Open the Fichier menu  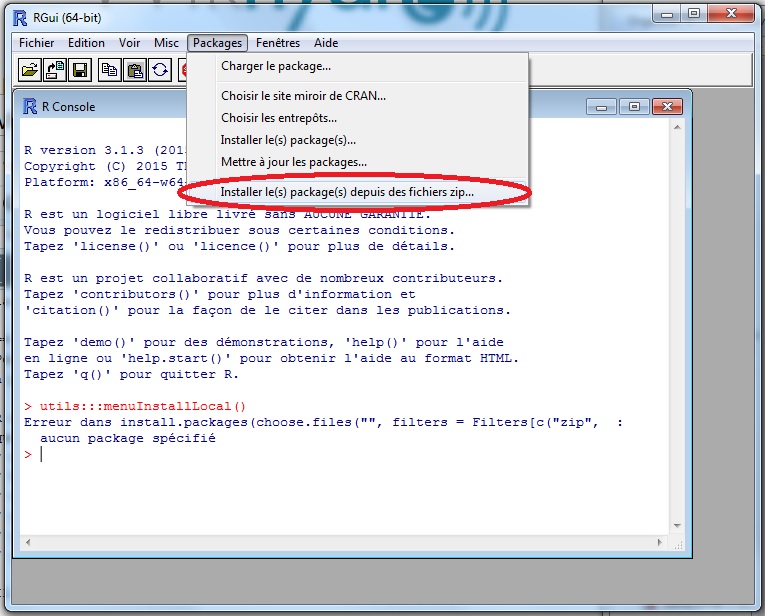37,43
